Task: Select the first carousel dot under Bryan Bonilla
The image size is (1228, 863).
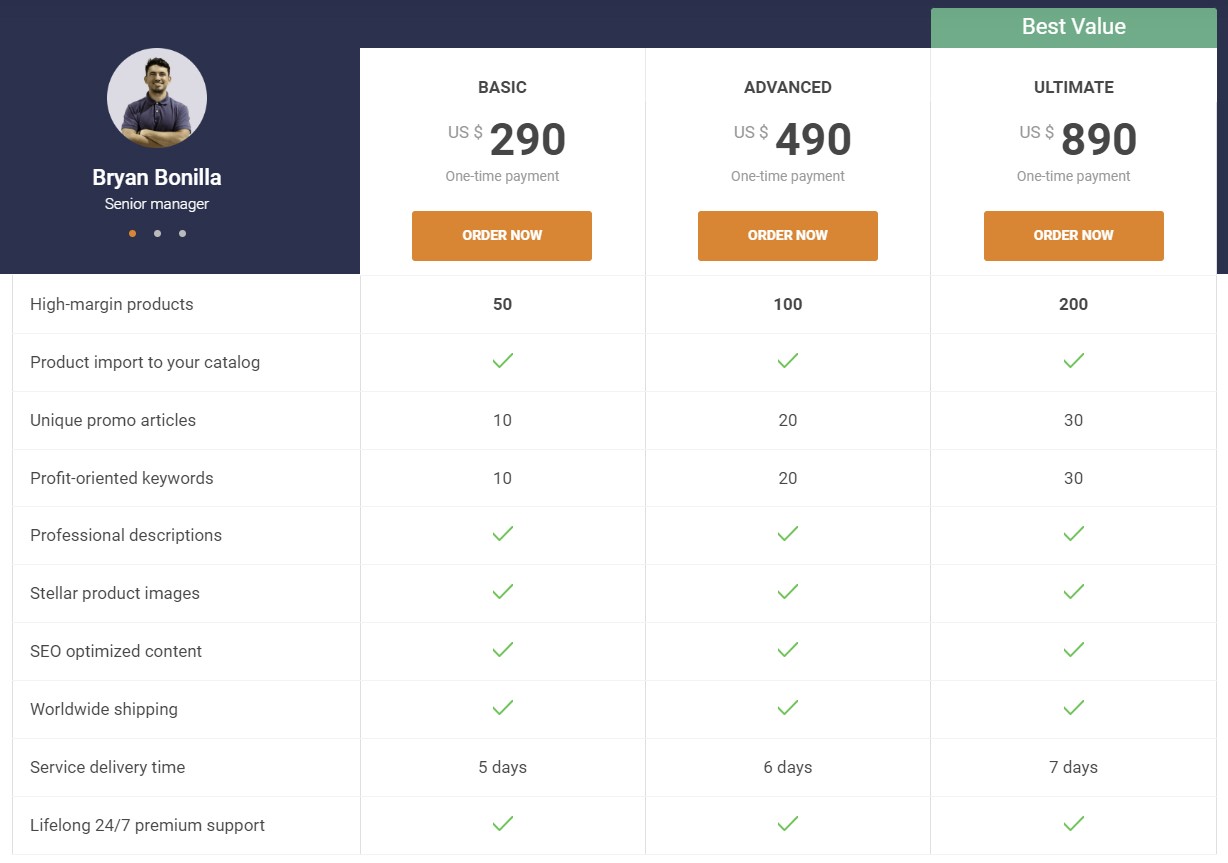Action: pos(132,233)
